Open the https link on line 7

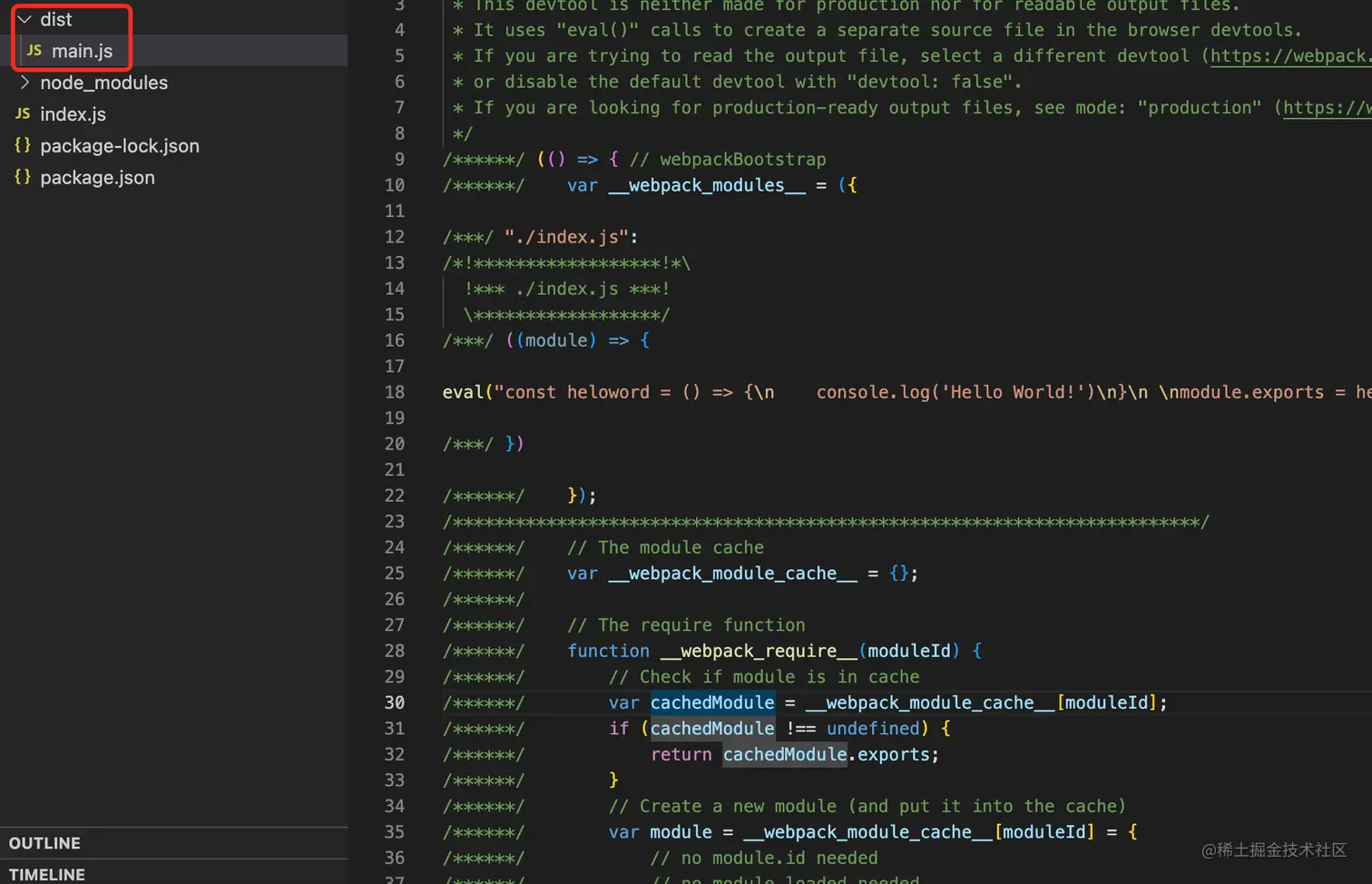click(x=1328, y=108)
